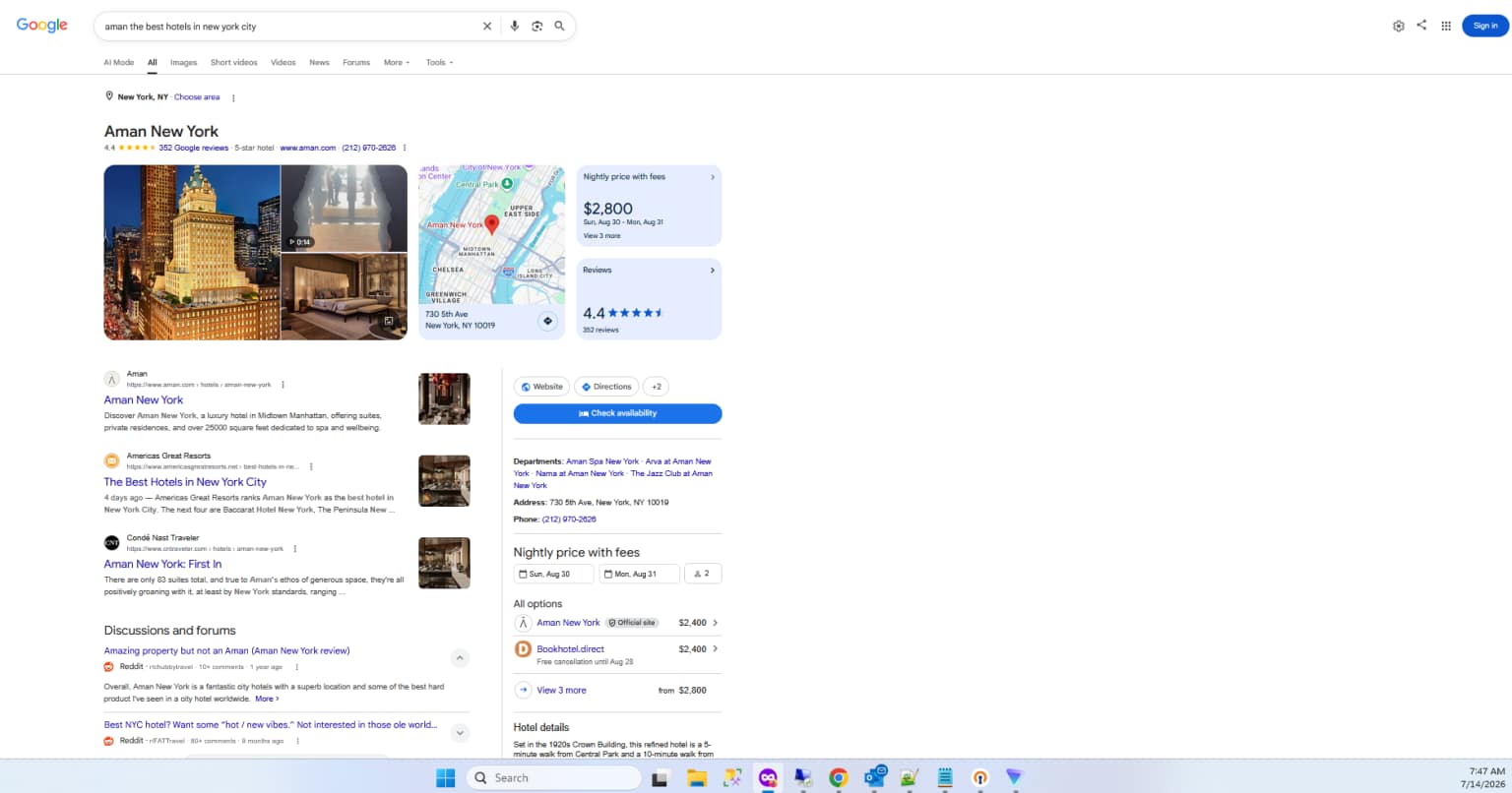Open check-out date Mon, Aug 31 picker
Image resolution: width=1512 pixels, height=793 pixels.
[x=639, y=574]
